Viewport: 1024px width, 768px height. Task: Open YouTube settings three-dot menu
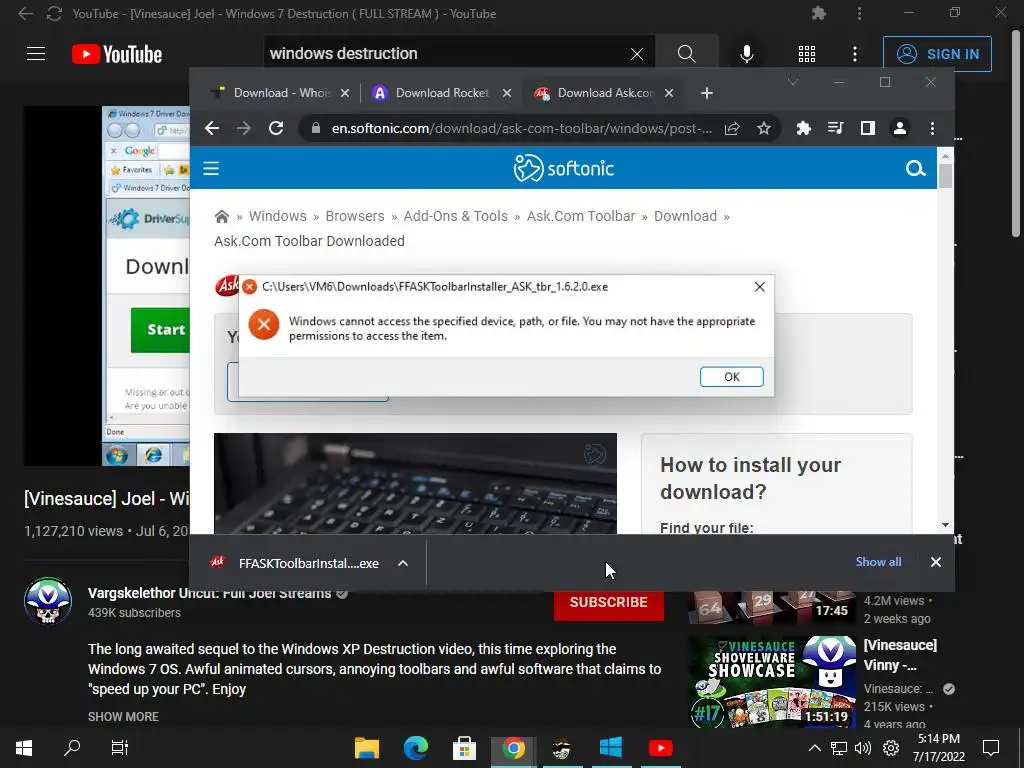tap(855, 54)
